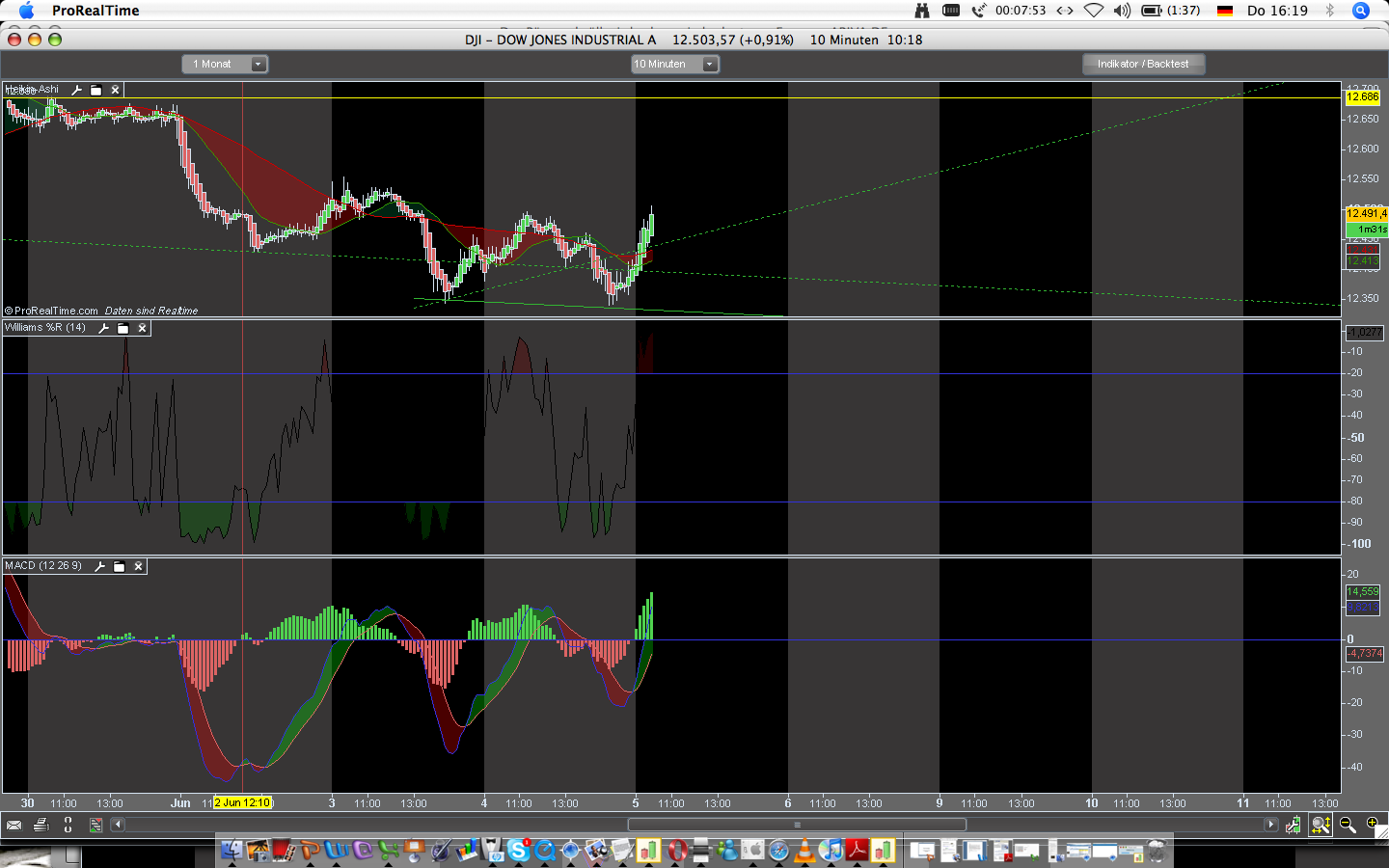Click the yellow 12.686 price label

coord(1363,96)
